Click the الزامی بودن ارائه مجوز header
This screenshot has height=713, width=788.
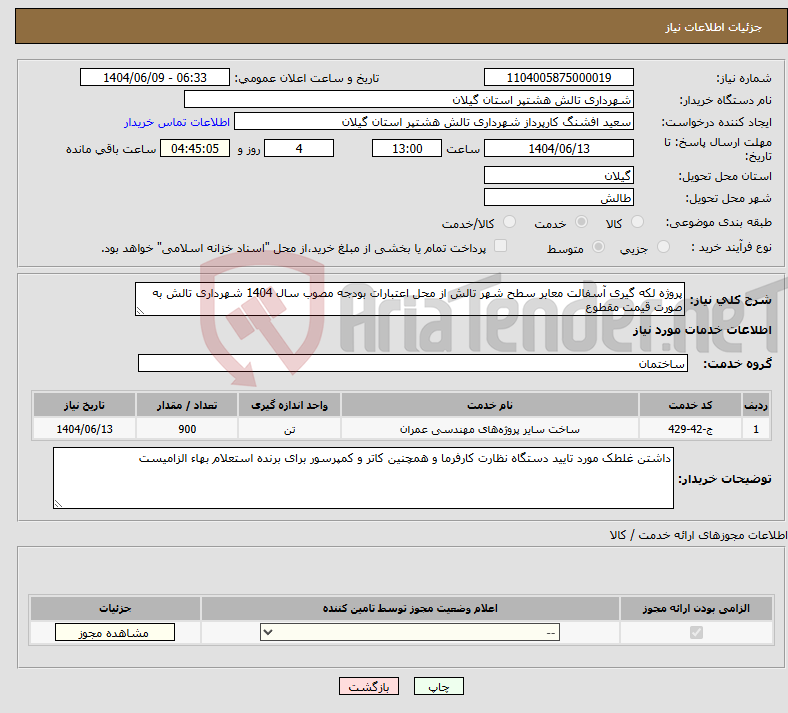(x=696, y=608)
